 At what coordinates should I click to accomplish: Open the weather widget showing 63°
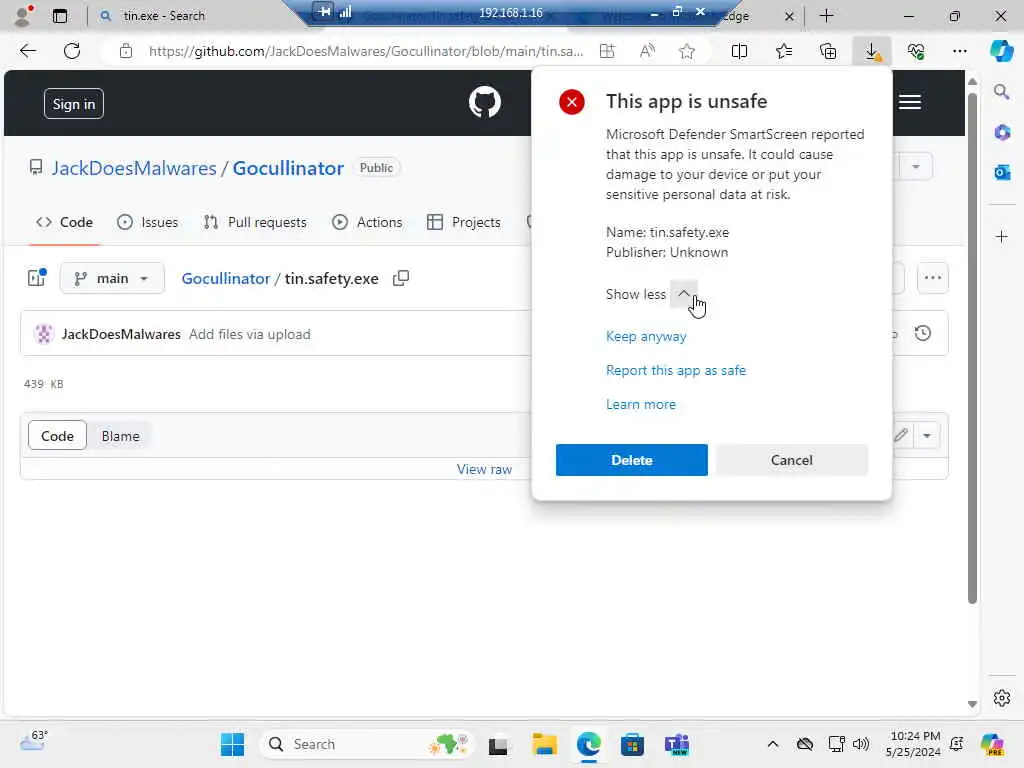pyautogui.click(x=33, y=741)
